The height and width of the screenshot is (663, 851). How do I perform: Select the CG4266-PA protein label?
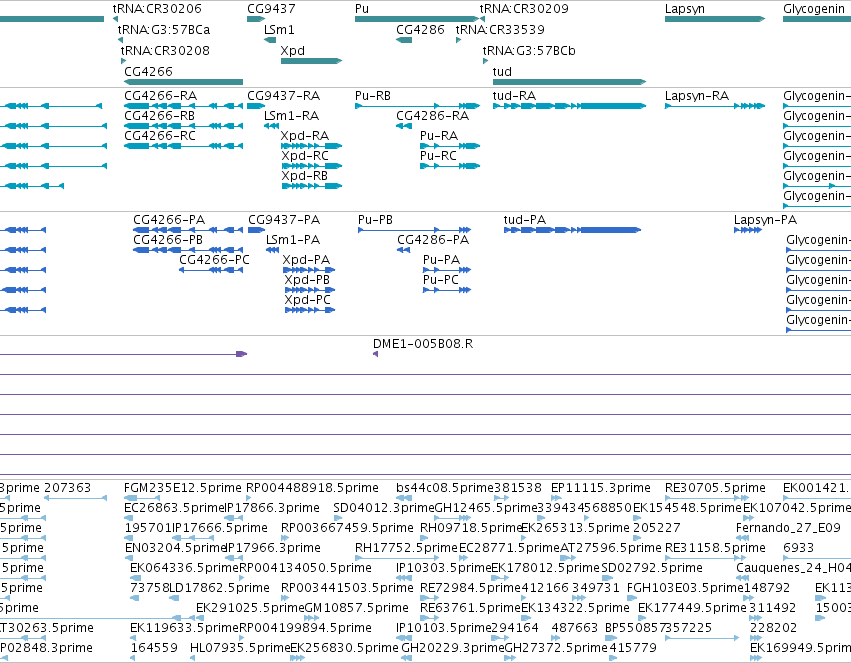click(x=169, y=220)
